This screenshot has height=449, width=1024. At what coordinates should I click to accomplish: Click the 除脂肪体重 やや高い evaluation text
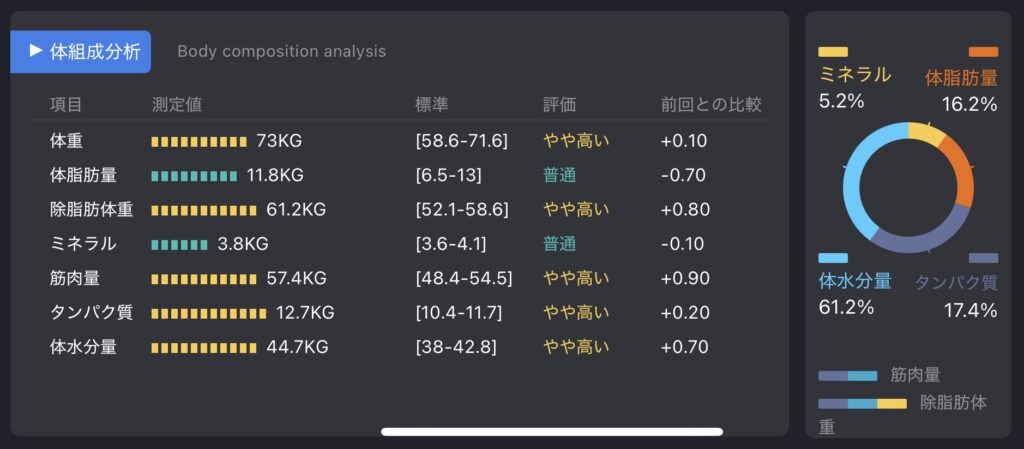click(x=576, y=209)
